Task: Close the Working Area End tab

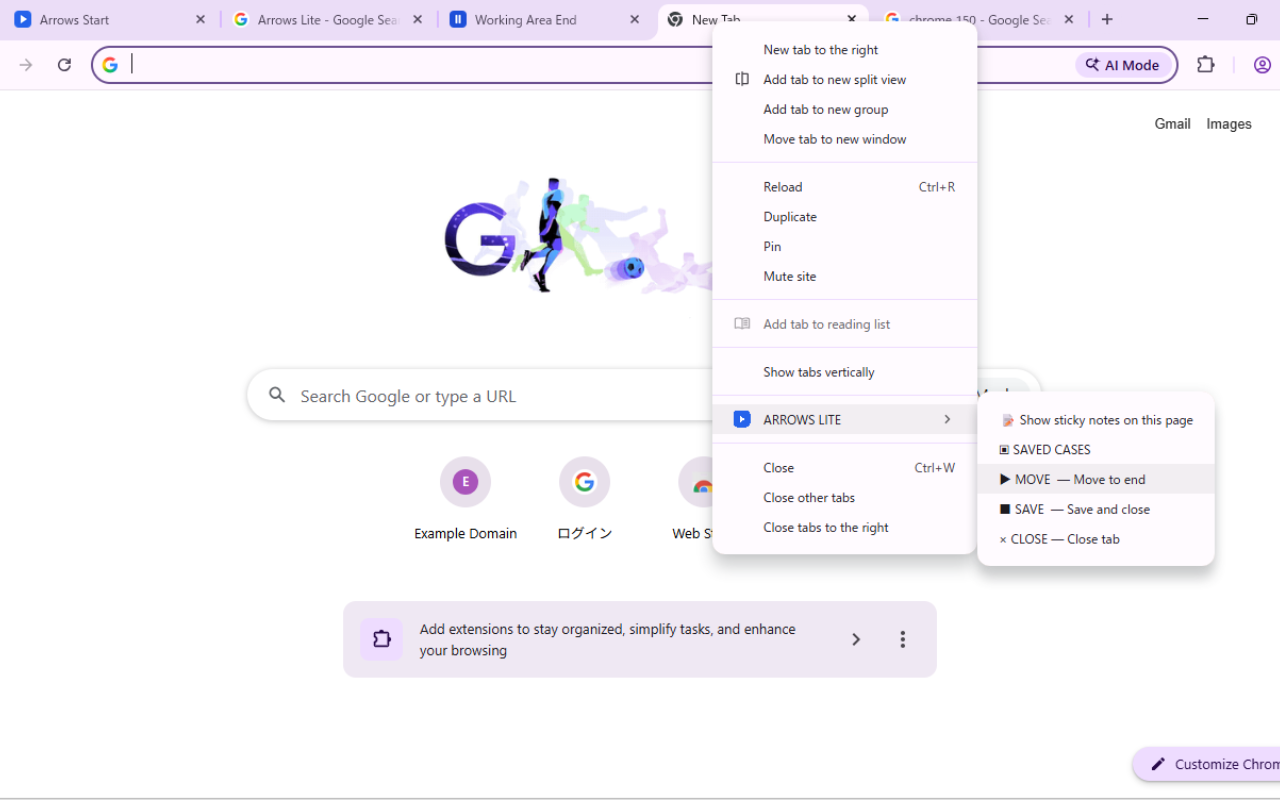Action: [x=635, y=20]
